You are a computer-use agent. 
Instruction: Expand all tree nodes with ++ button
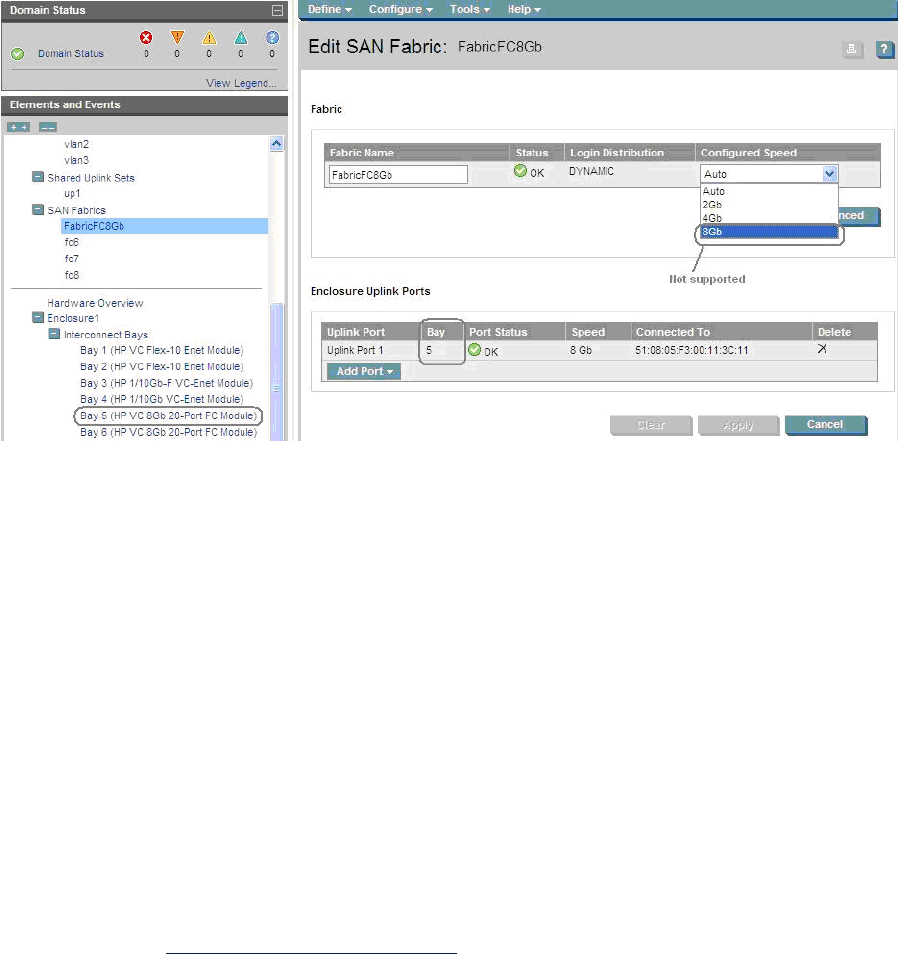click(x=19, y=127)
